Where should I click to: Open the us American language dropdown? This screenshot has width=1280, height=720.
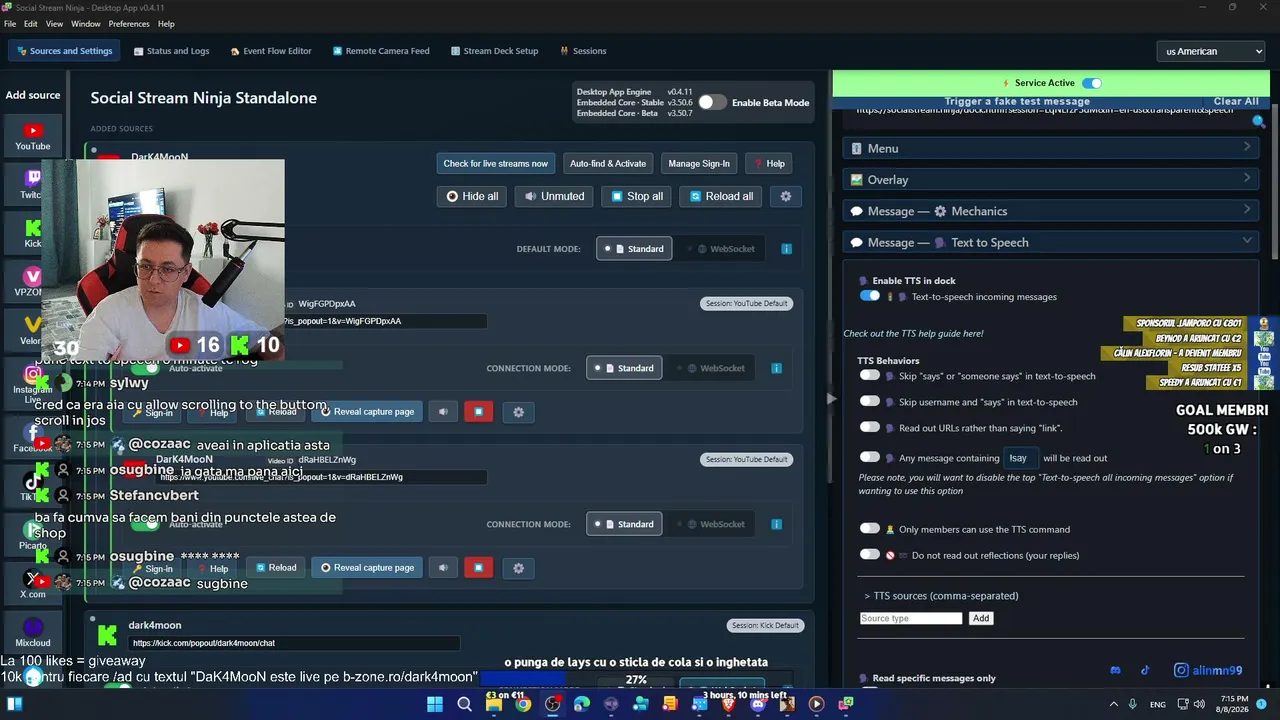(1211, 51)
